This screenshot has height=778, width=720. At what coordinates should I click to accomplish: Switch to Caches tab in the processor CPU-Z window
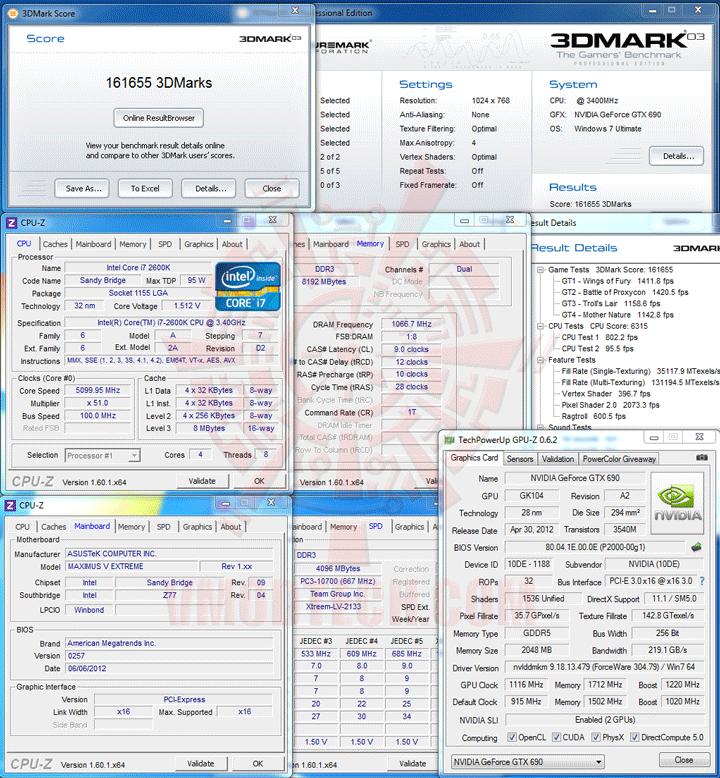point(55,244)
